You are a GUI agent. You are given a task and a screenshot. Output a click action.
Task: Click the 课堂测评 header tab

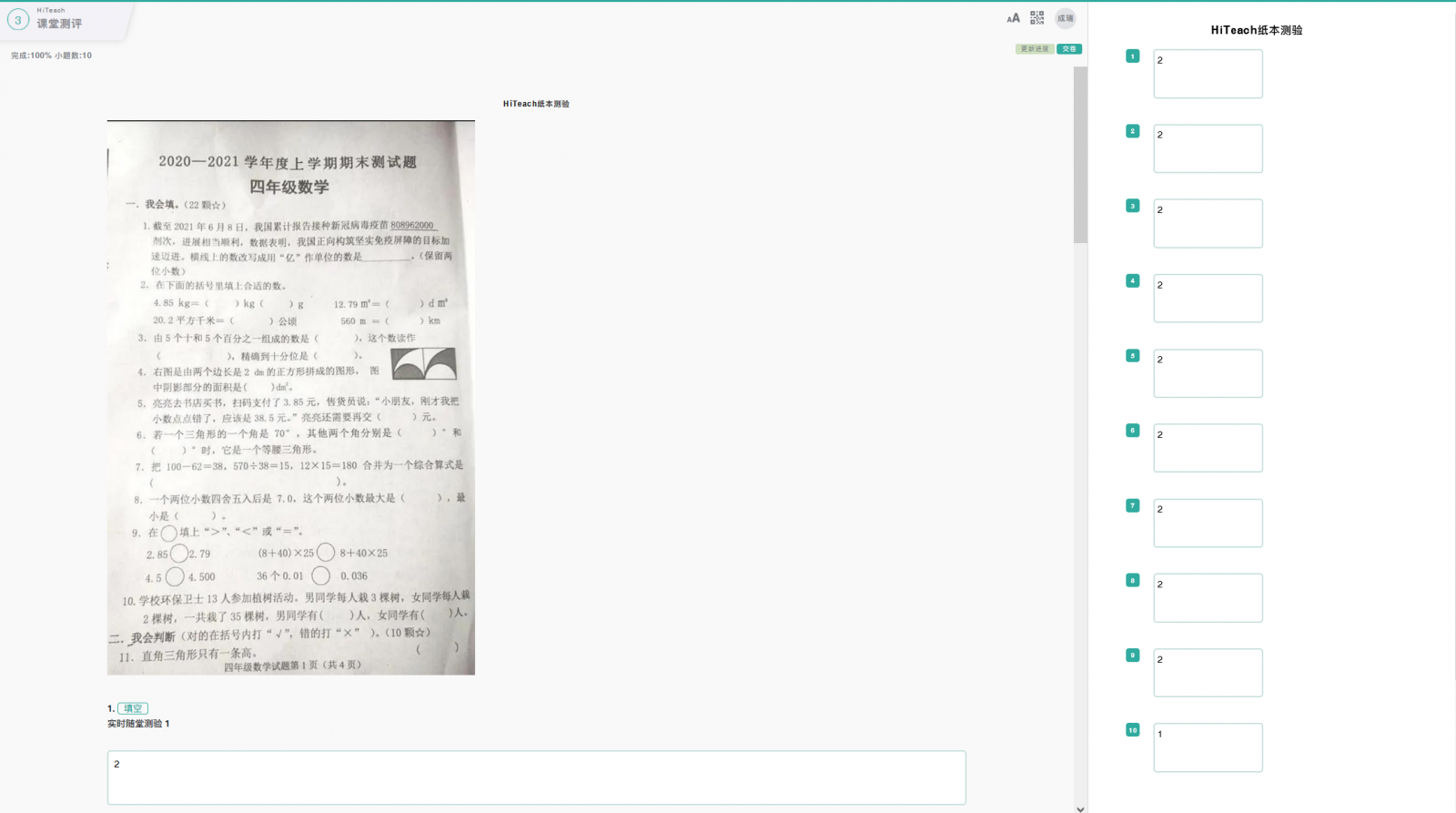click(x=59, y=24)
